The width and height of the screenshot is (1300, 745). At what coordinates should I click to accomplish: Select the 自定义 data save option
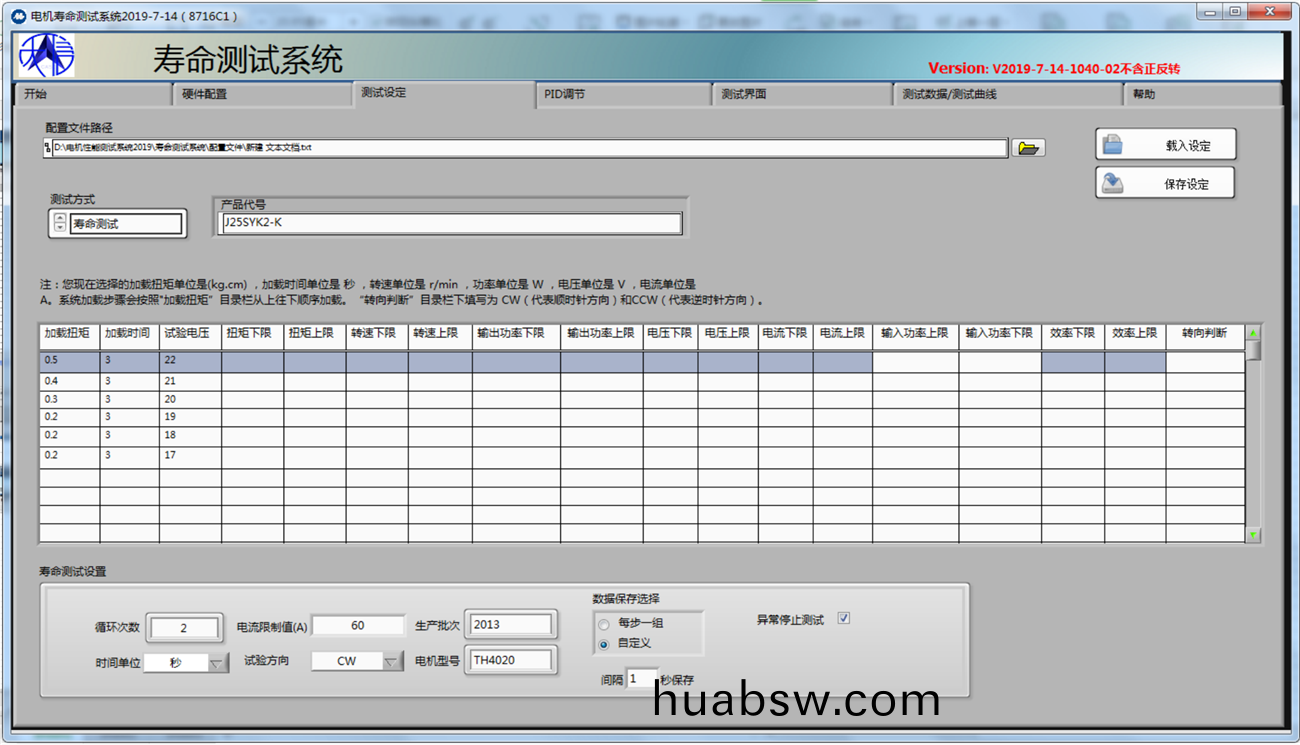603,644
